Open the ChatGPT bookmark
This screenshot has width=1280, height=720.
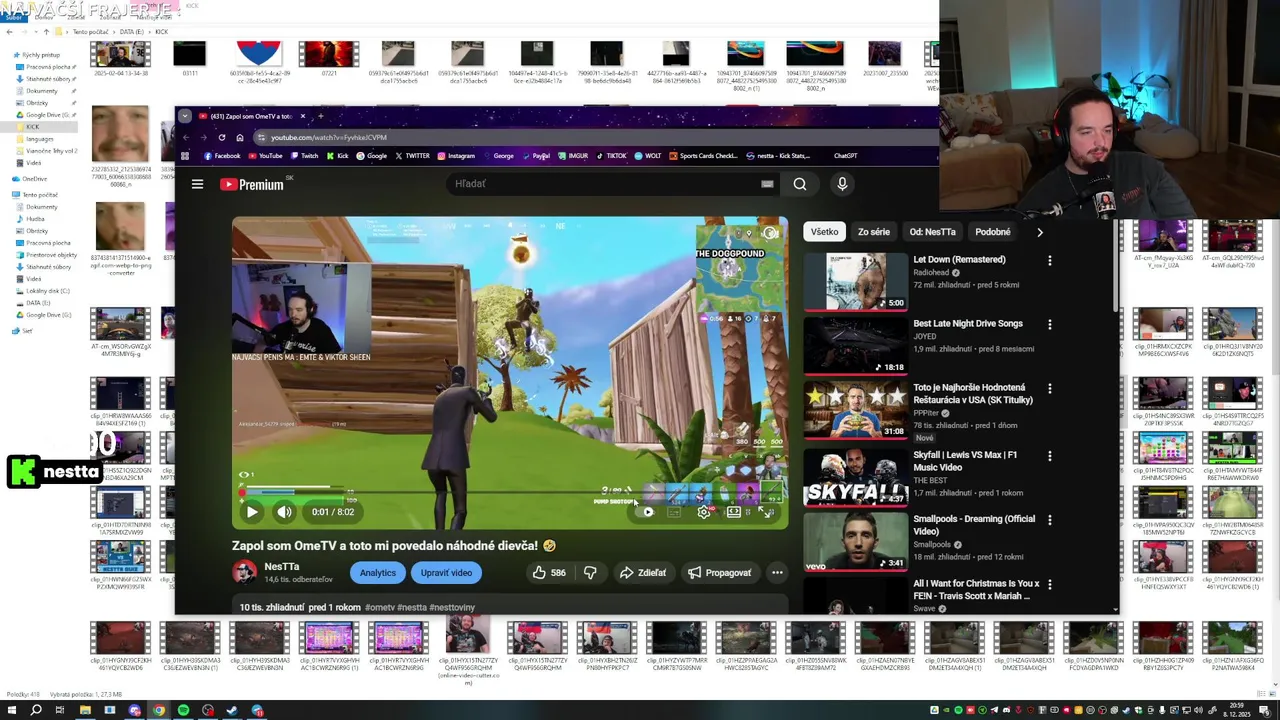[845, 156]
